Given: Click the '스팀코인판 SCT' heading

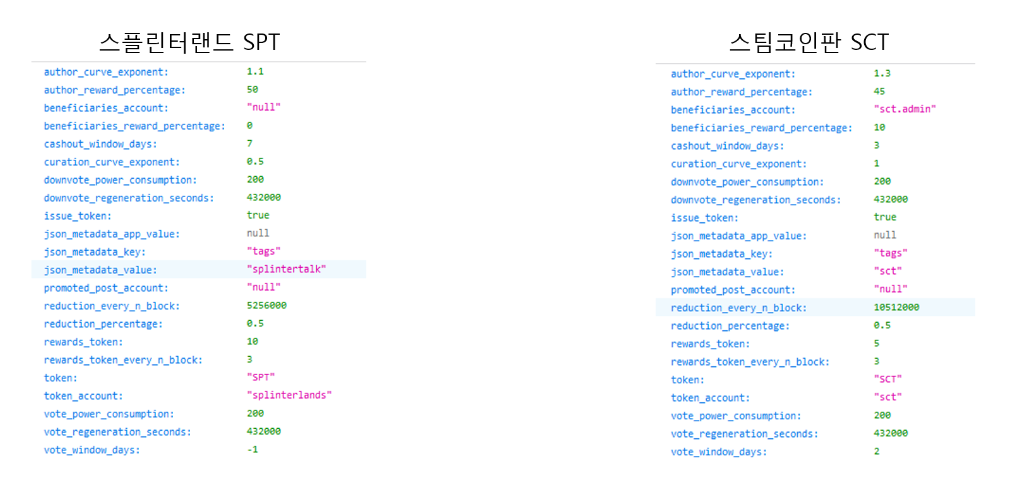Looking at the screenshot, I should tap(809, 43).
